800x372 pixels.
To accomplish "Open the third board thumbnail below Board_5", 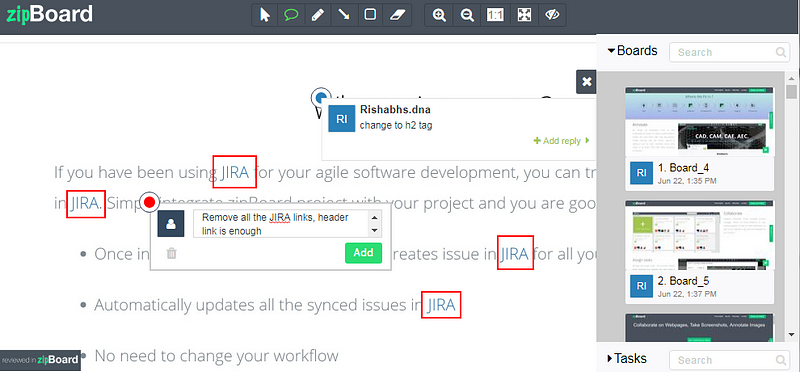I will click(x=699, y=328).
